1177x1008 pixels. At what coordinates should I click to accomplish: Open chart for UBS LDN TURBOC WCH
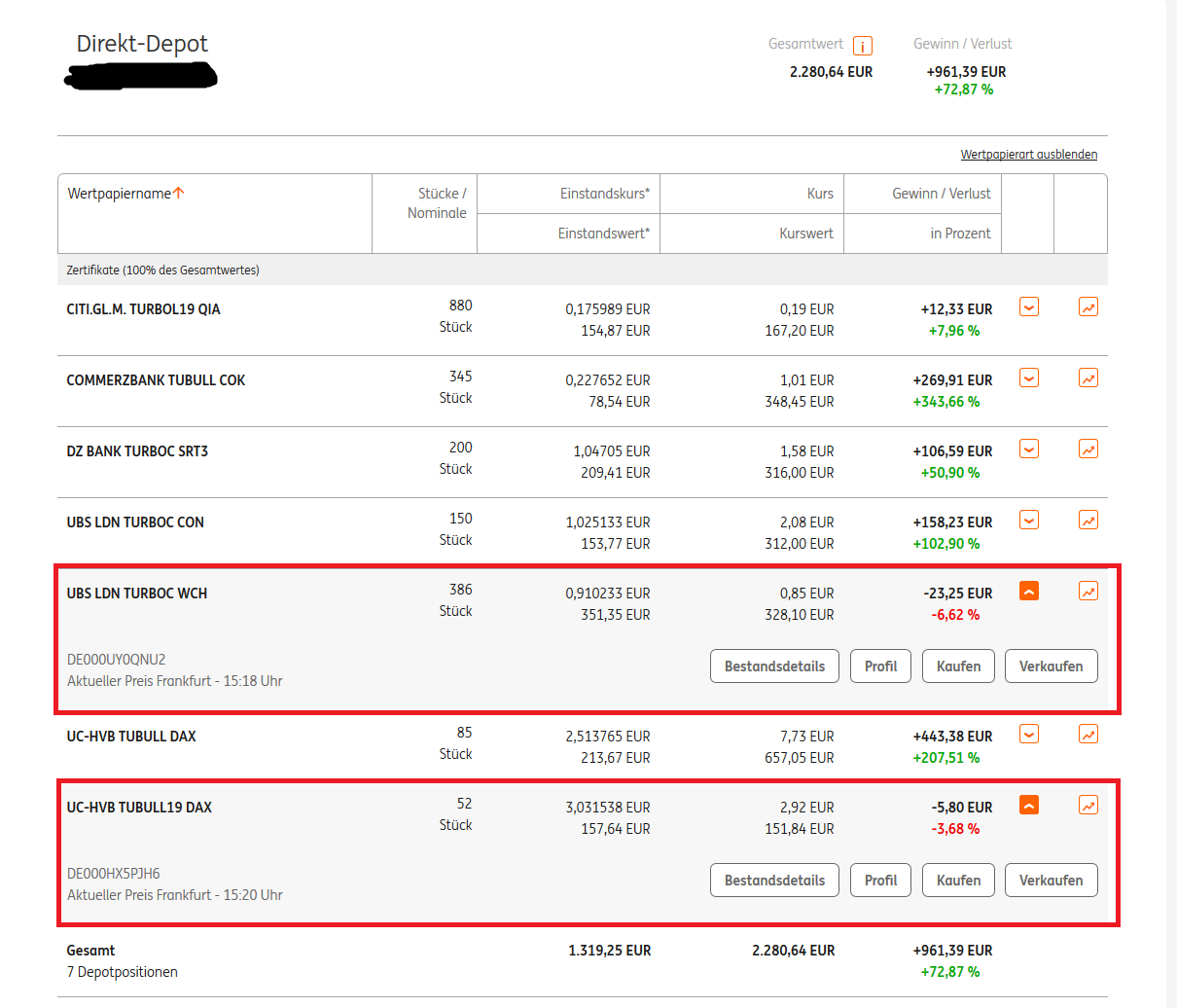point(1088,592)
